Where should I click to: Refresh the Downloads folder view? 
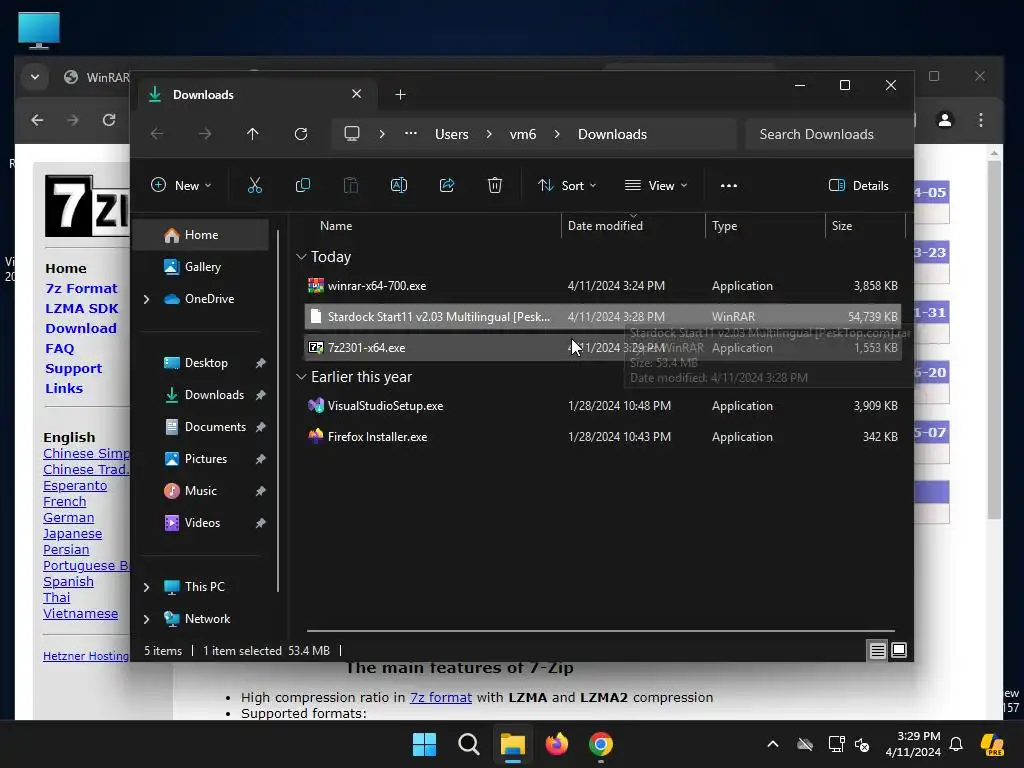point(301,134)
